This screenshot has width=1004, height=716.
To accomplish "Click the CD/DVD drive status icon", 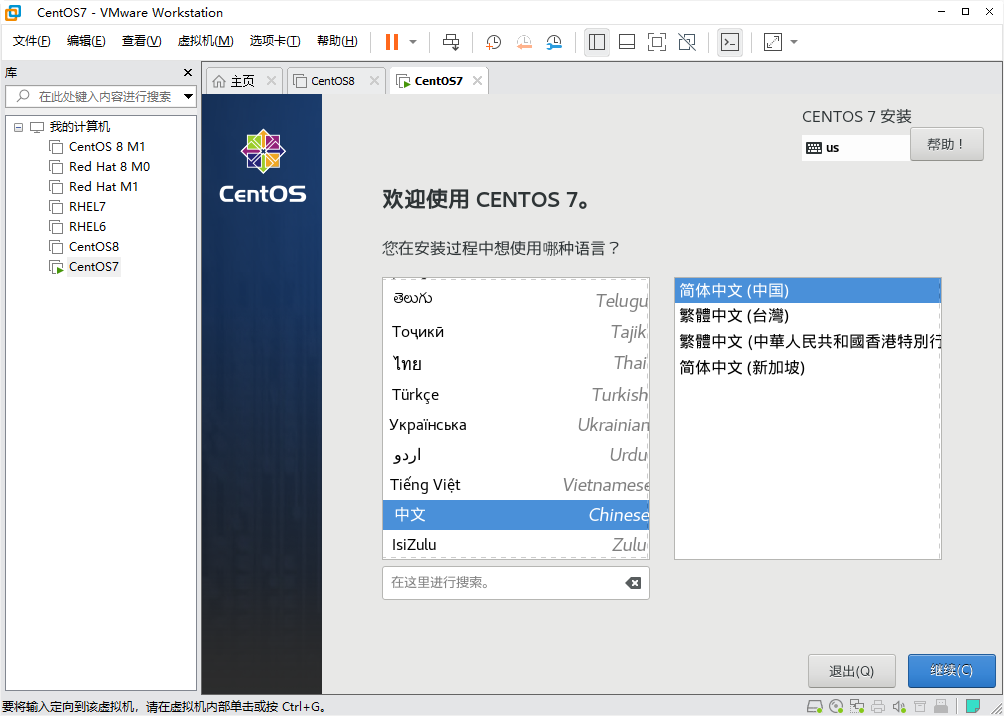I will click(836, 707).
